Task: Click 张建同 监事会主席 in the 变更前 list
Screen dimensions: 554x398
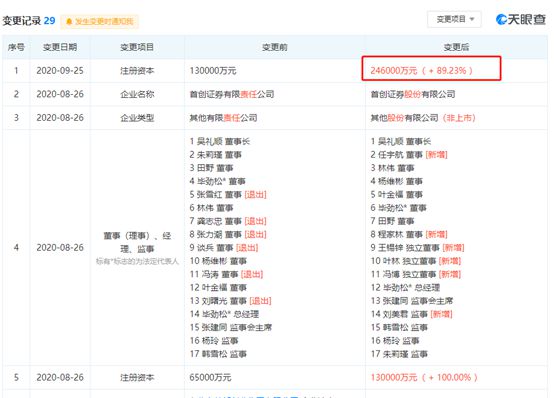Action: (x=230, y=327)
